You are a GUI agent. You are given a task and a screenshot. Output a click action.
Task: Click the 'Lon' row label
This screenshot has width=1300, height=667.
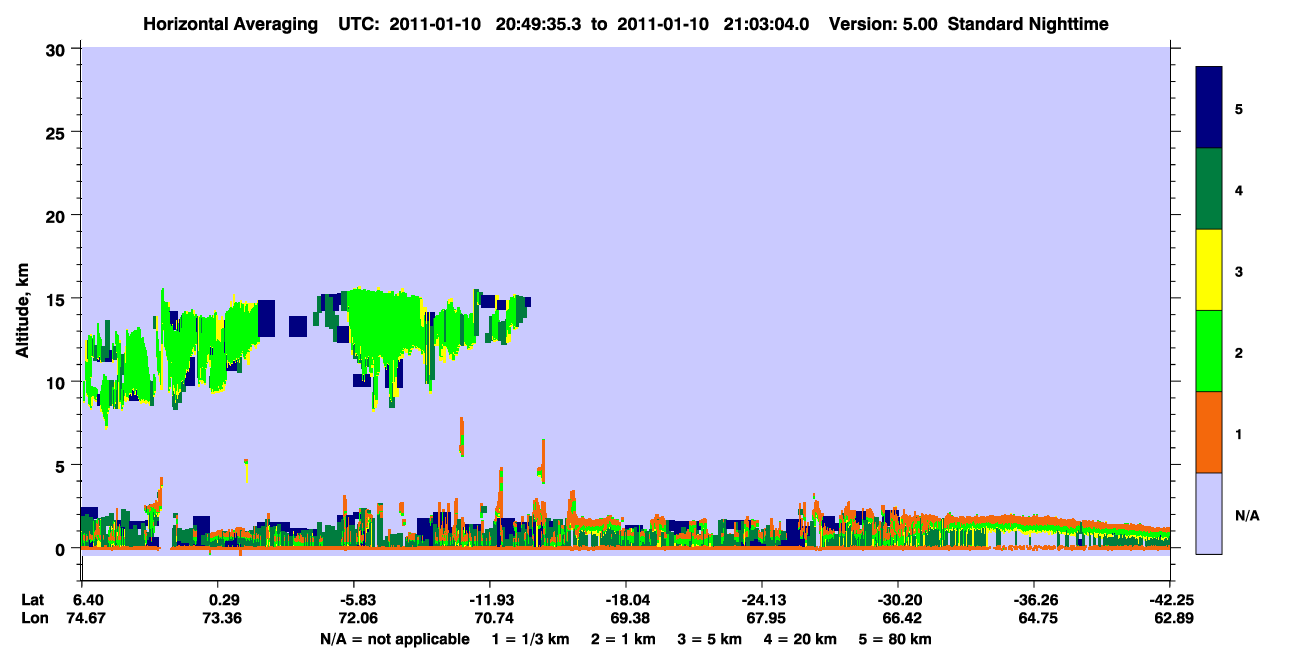click(x=33, y=618)
